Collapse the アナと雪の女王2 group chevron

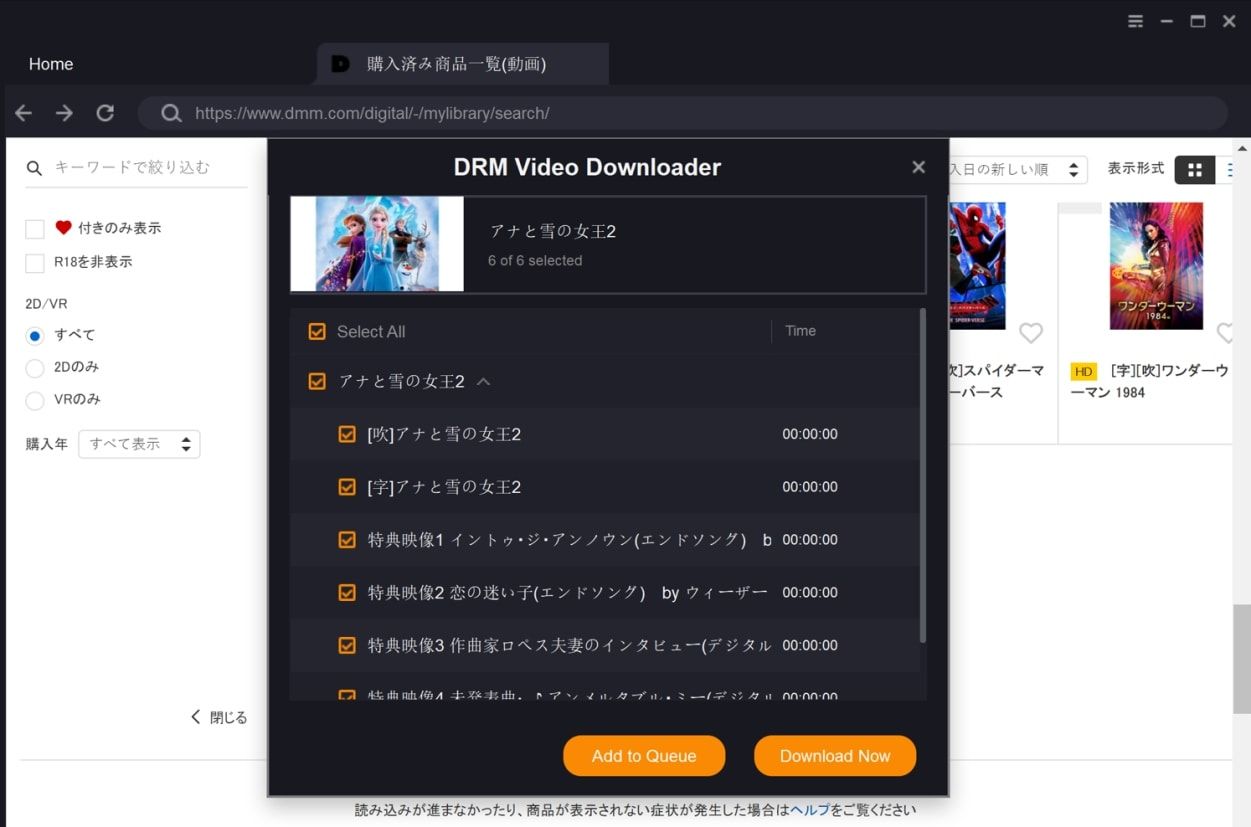point(483,381)
